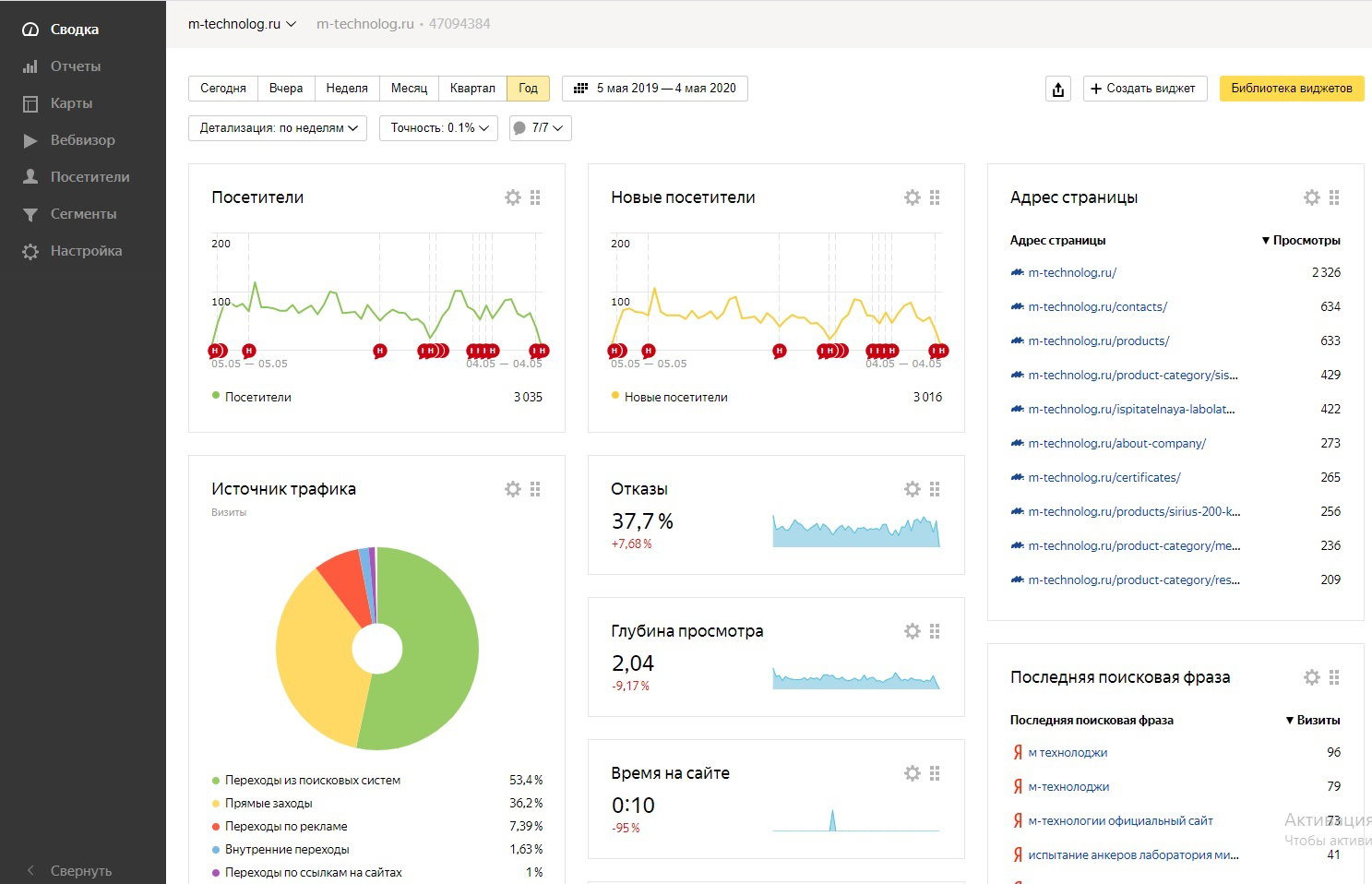Click the counter ID 47094384
The image size is (1372, 884).
point(459,24)
